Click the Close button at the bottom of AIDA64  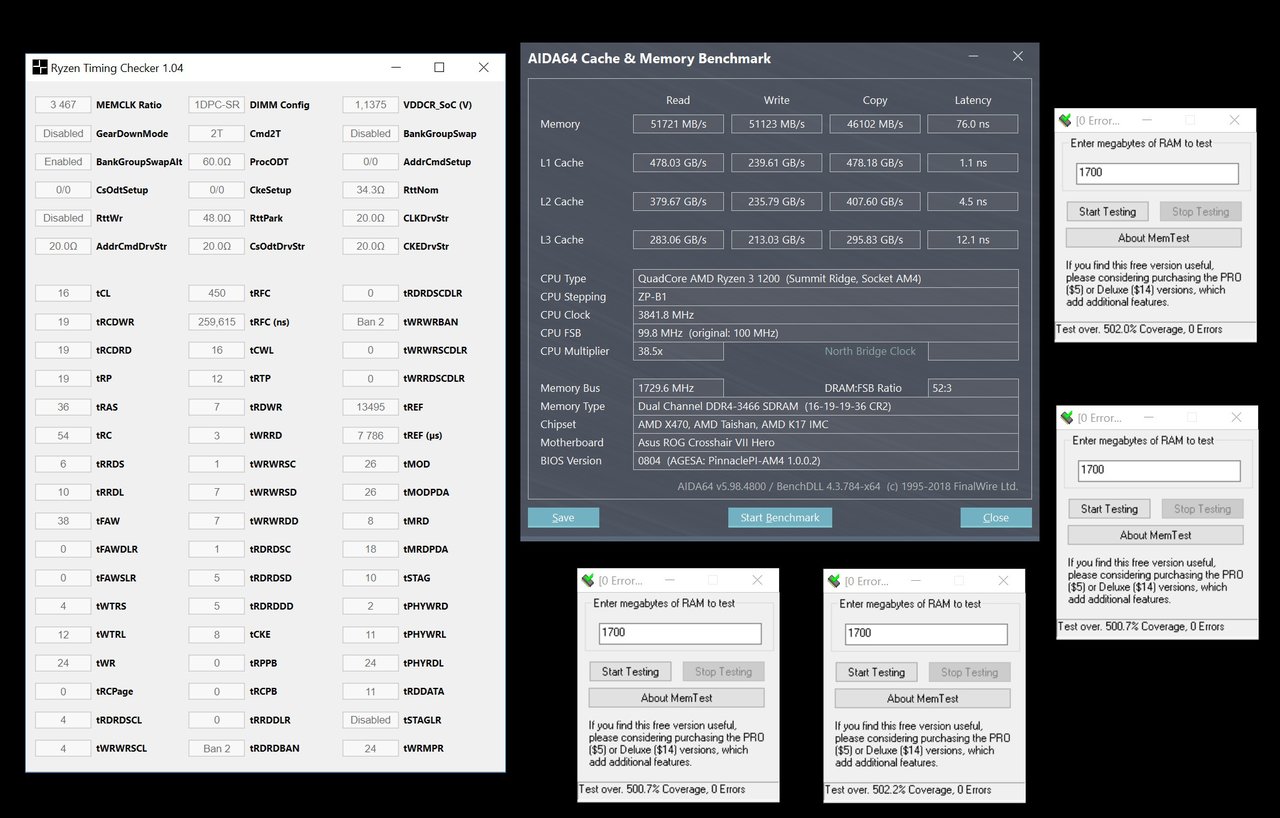(x=996, y=517)
